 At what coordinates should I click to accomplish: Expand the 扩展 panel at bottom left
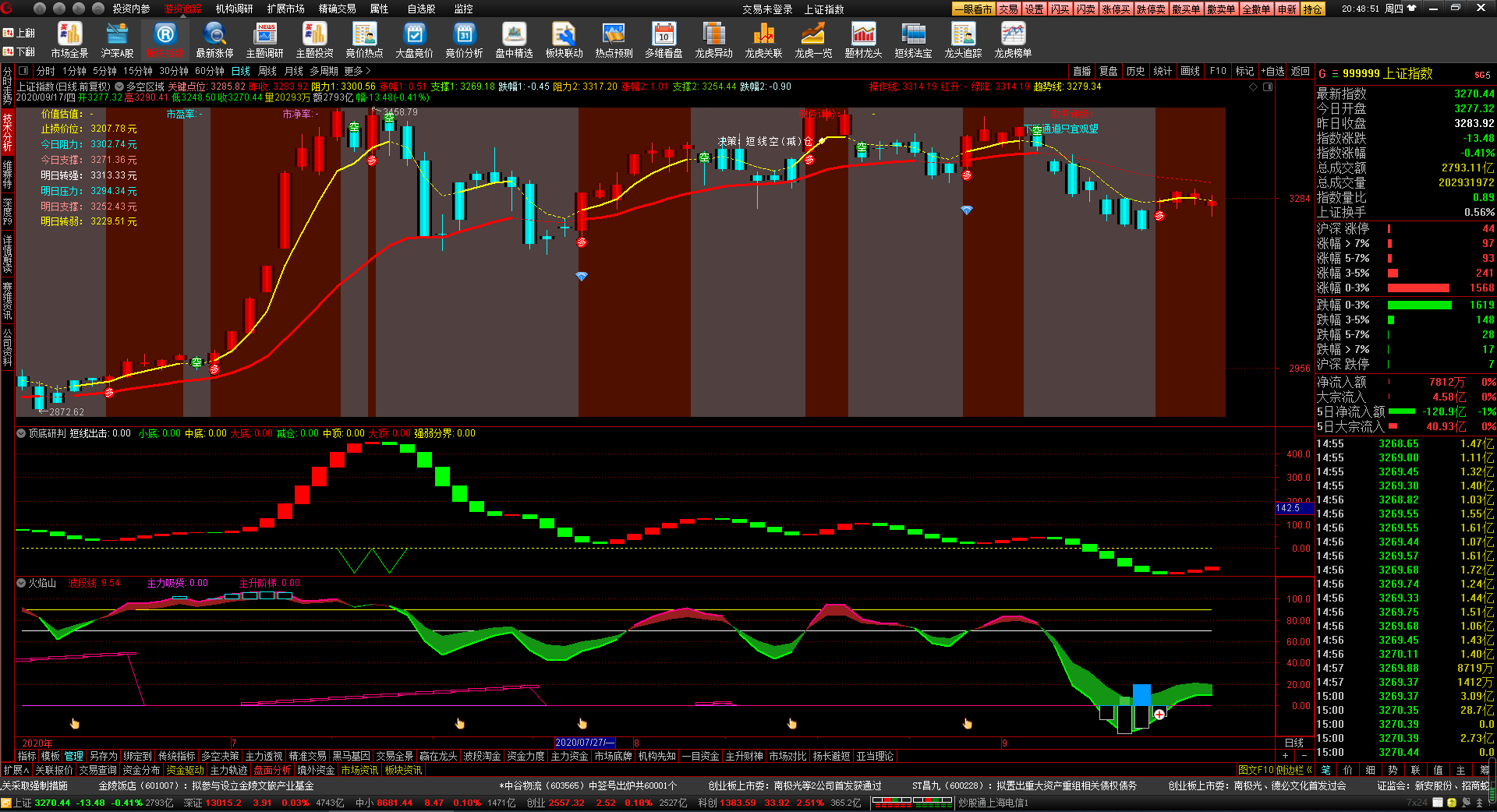[x=15, y=770]
